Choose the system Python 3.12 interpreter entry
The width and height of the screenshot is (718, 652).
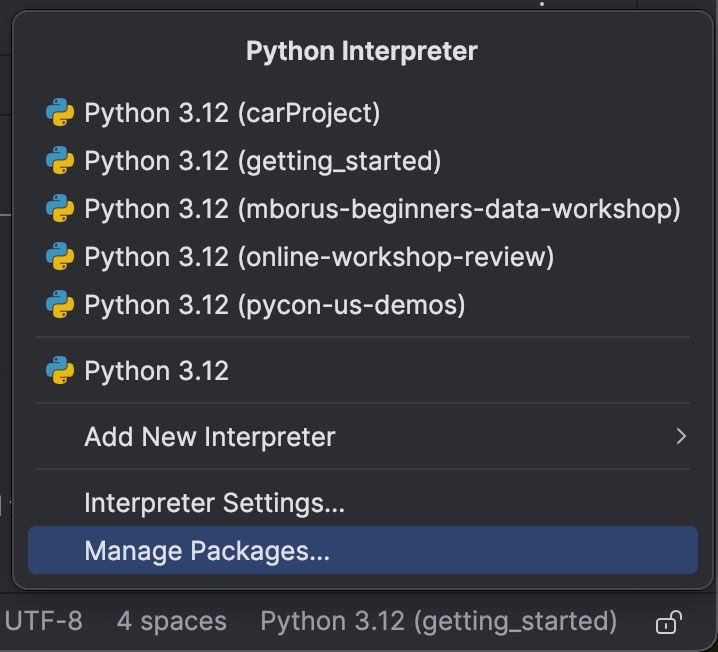pos(156,371)
